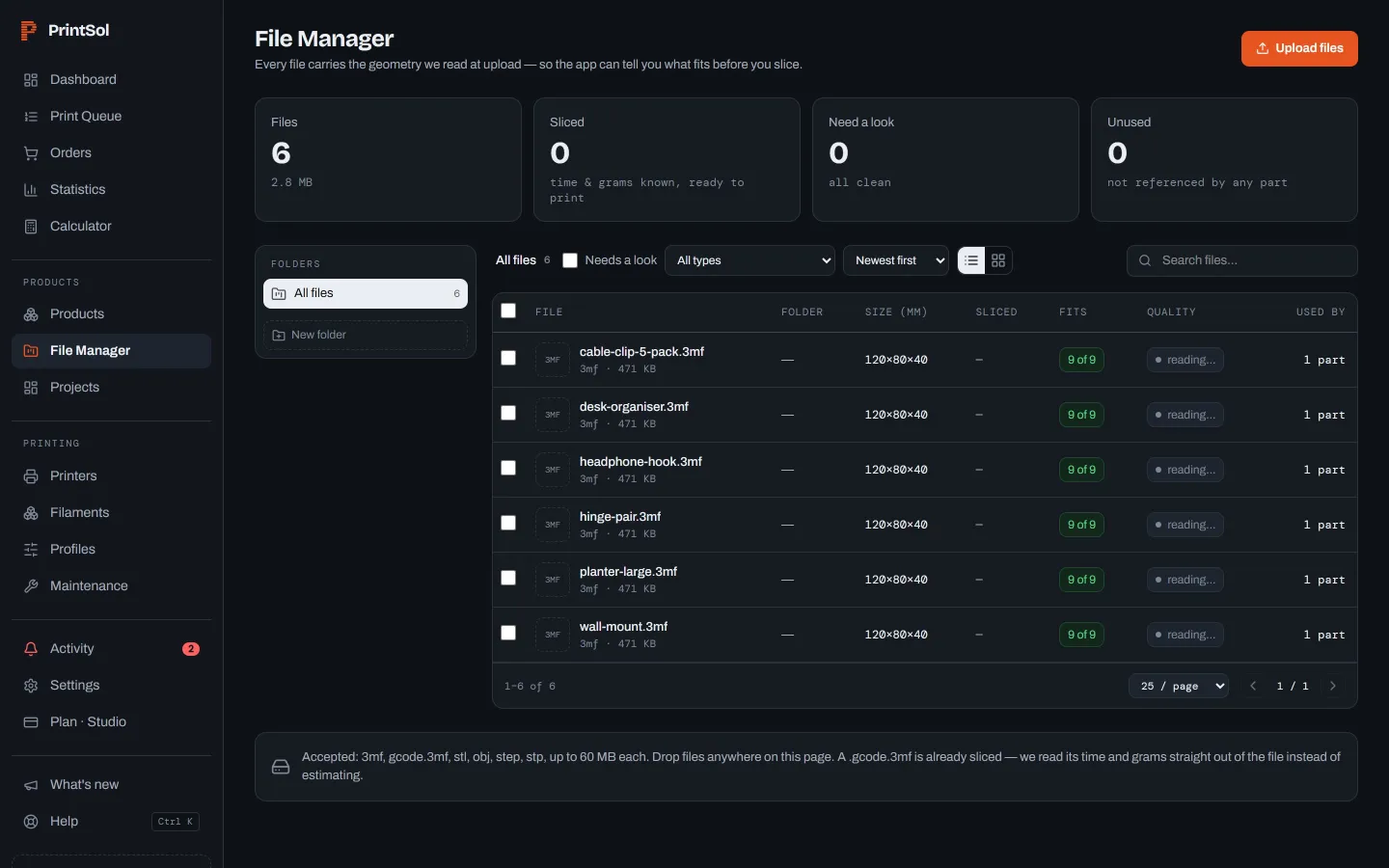Click the Ctrl K shortcut badge
The width and height of the screenshot is (1389, 868).
[x=176, y=822]
